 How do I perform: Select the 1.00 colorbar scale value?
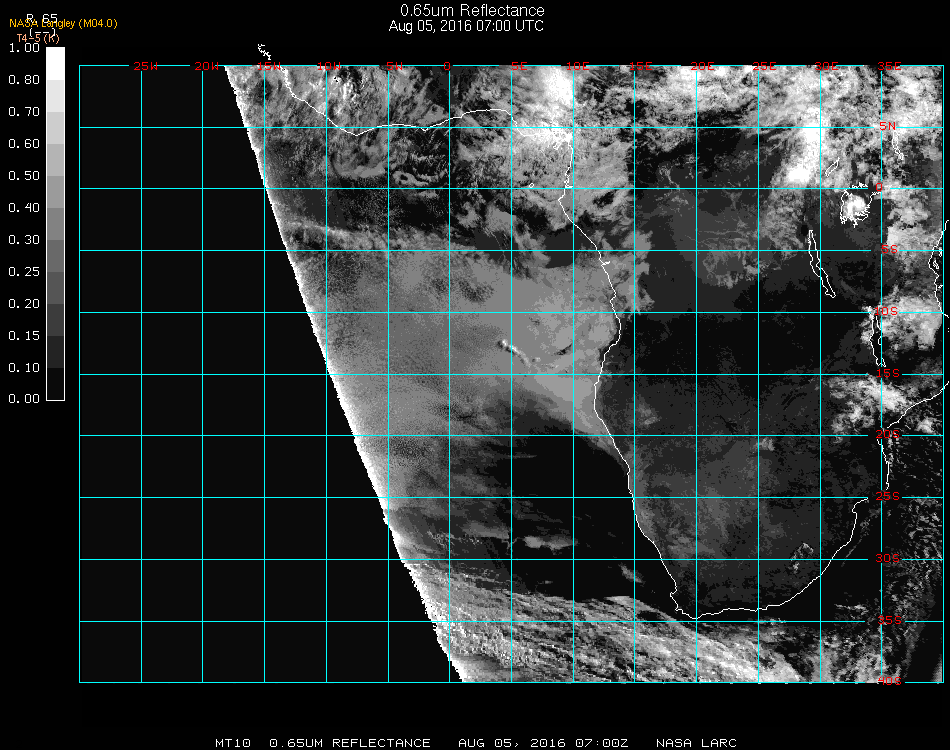(24, 48)
